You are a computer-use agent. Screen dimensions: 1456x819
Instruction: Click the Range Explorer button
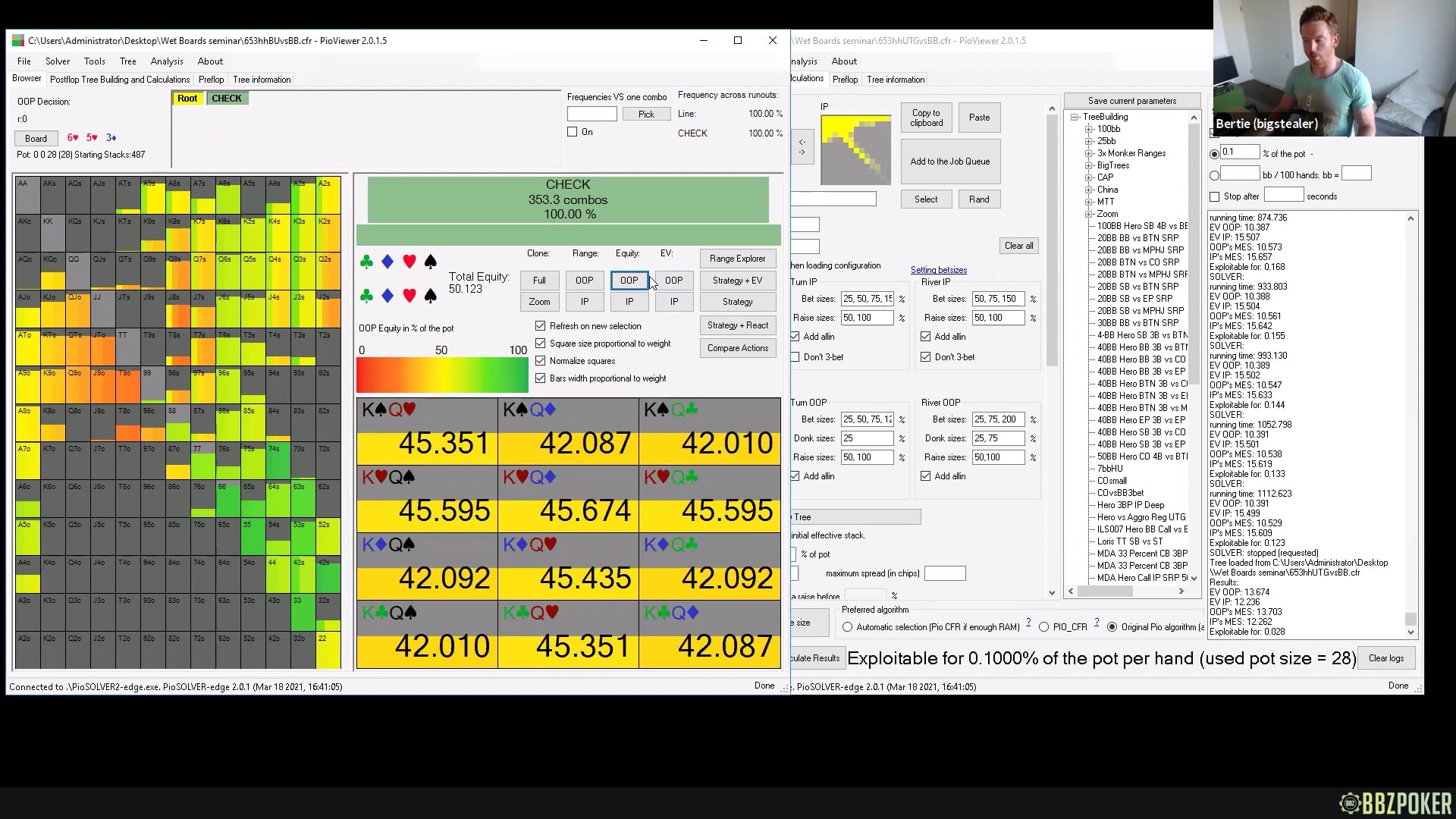click(x=737, y=259)
